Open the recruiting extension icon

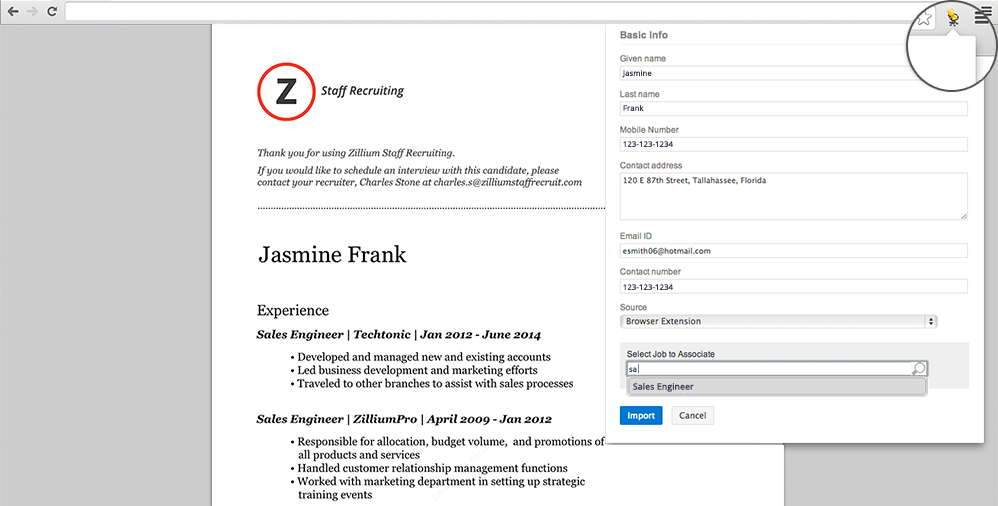[953, 17]
